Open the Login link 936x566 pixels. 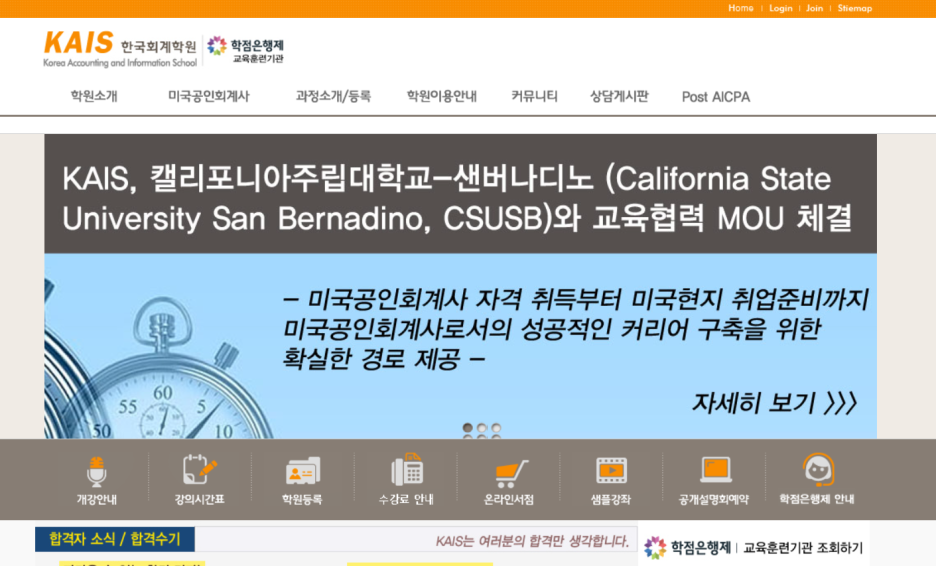pos(780,8)
